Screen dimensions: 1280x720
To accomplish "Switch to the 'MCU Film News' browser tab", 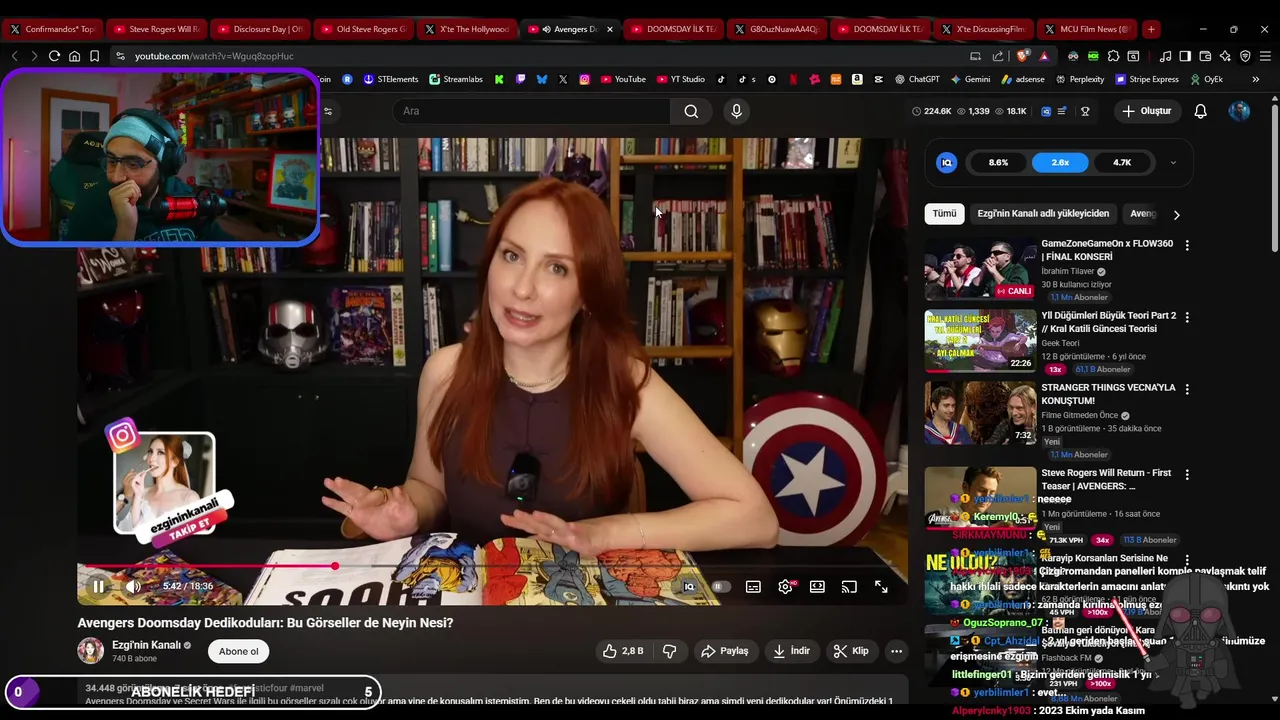I will [1087, 29].
